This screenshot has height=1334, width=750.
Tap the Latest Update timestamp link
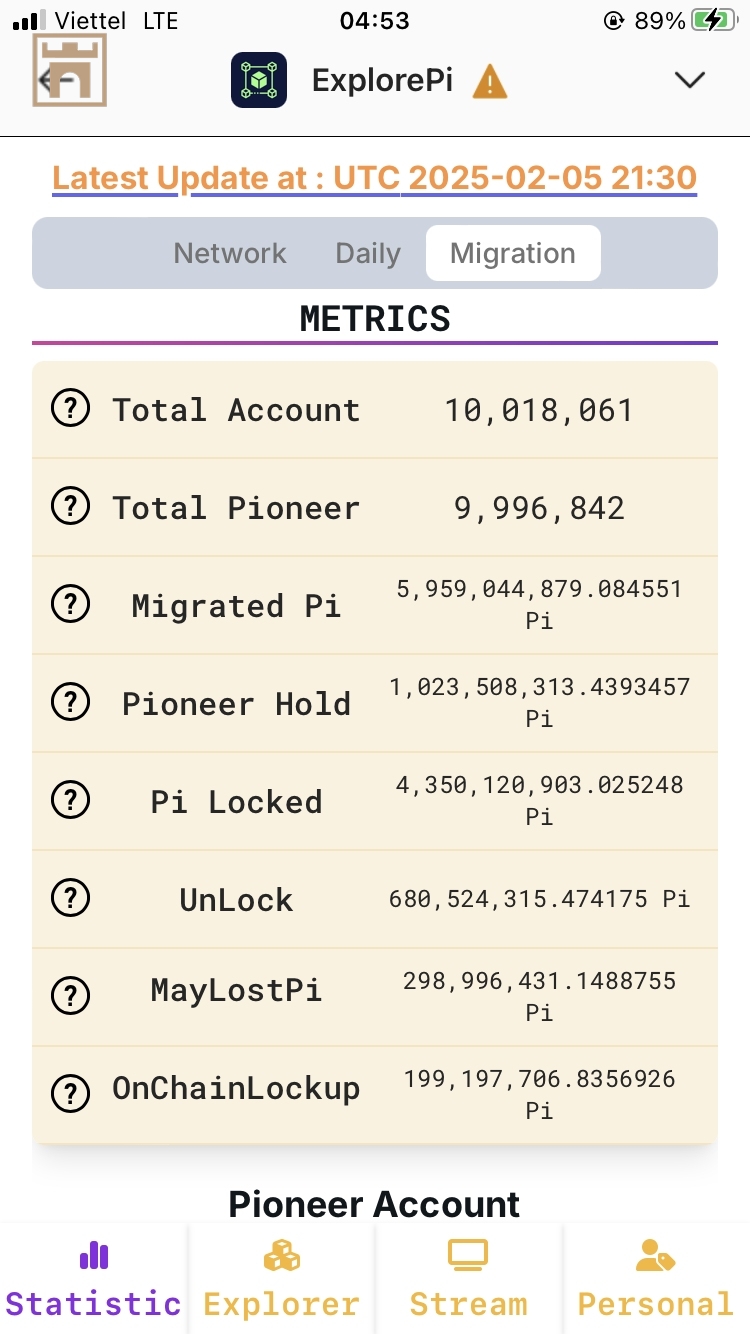pyautogui.click(x=375, y=179)
